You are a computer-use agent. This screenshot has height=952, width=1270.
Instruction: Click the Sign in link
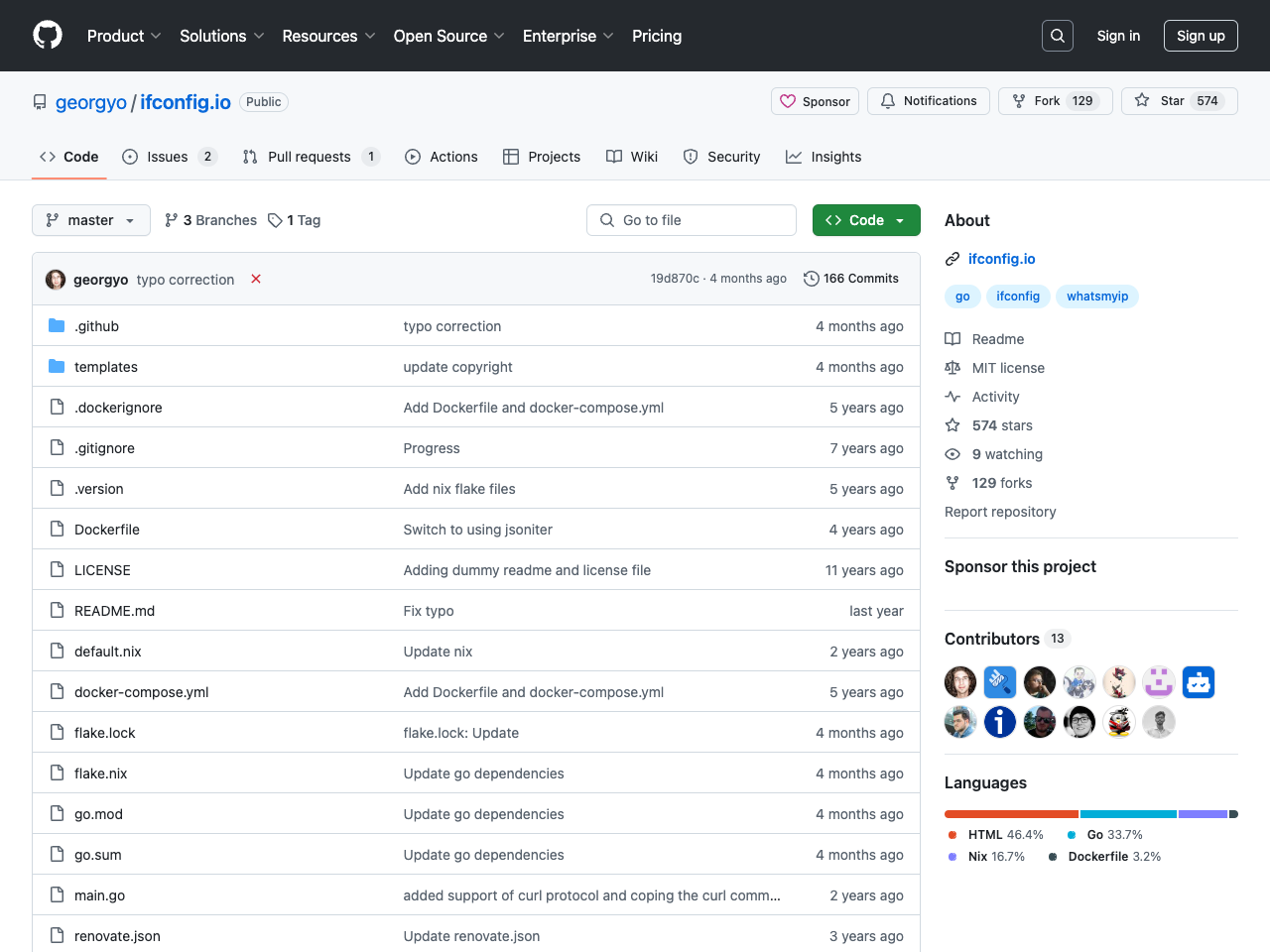[x=1118, y=36]
